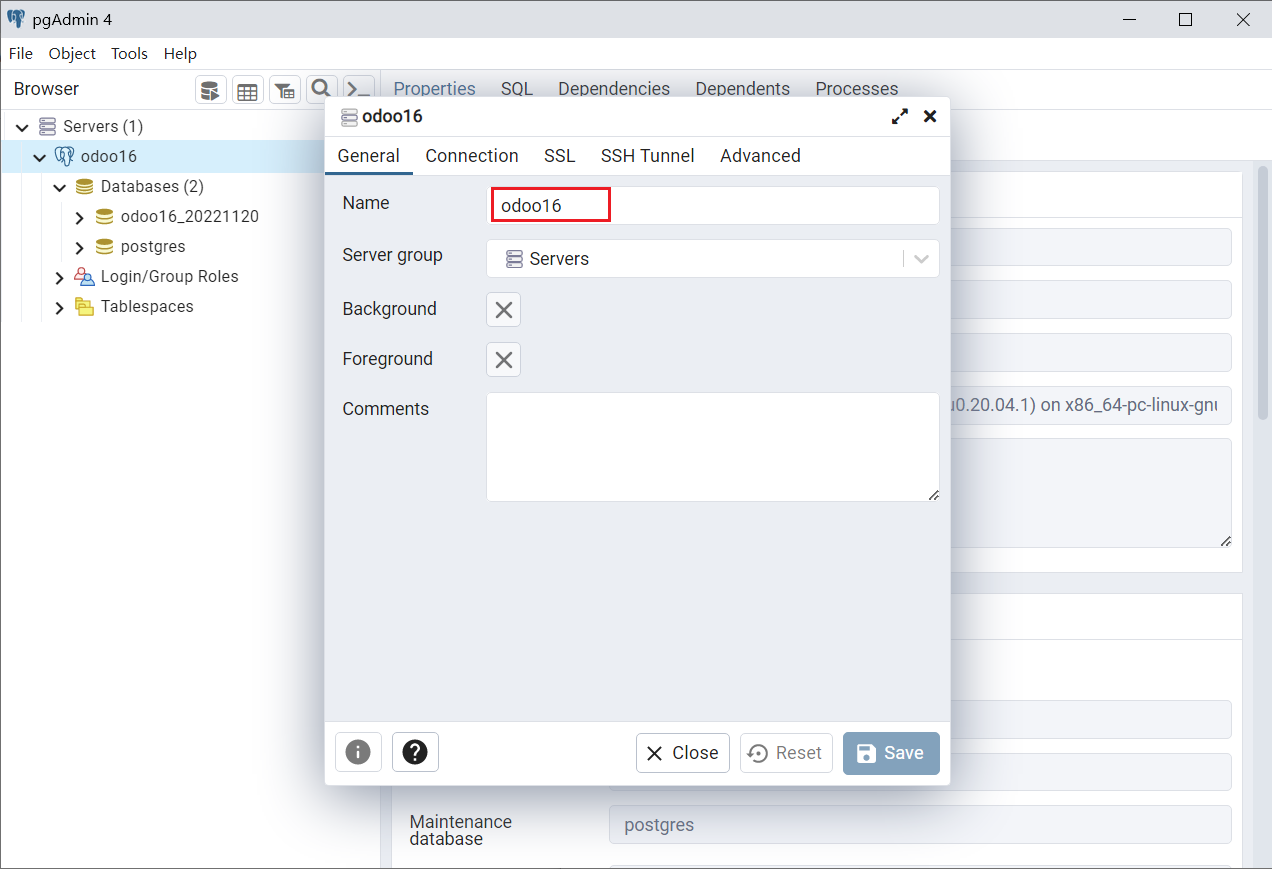The image size is (1272, 869).
Task: Open the Tools menu
Action: click(129, 54)
